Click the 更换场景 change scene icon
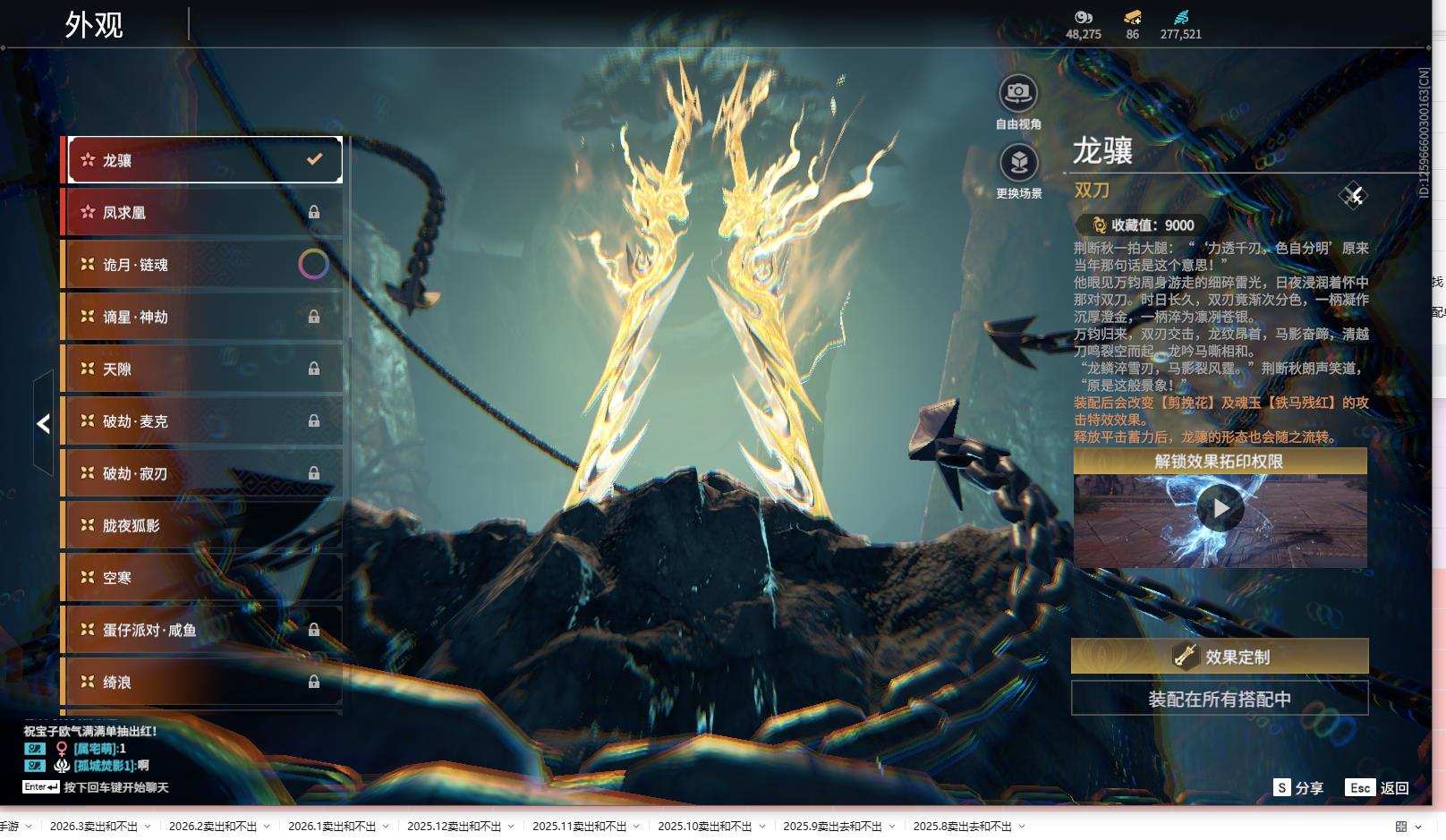 tap(1017, 163)
